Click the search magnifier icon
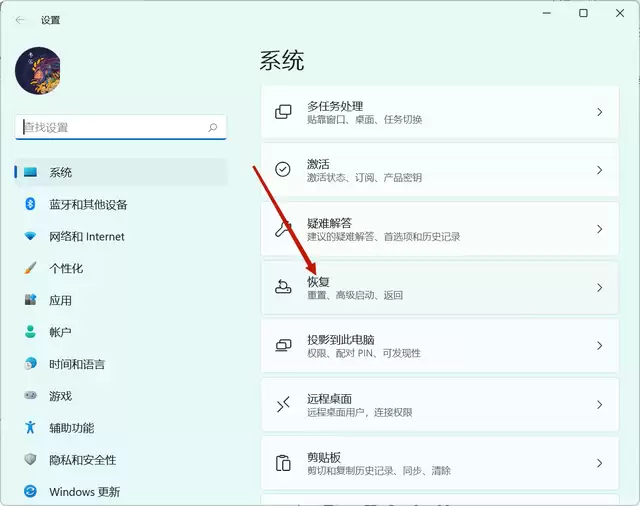The image size is (640, 506). tap(212, 128)
